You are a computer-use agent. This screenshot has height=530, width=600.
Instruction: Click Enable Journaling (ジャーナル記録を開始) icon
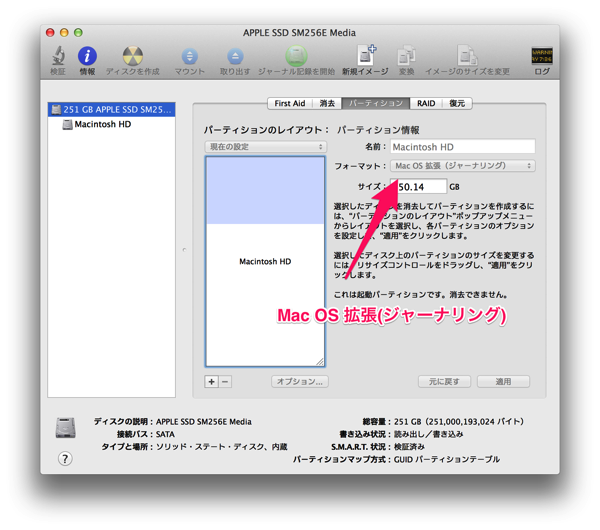click(296, 56)
